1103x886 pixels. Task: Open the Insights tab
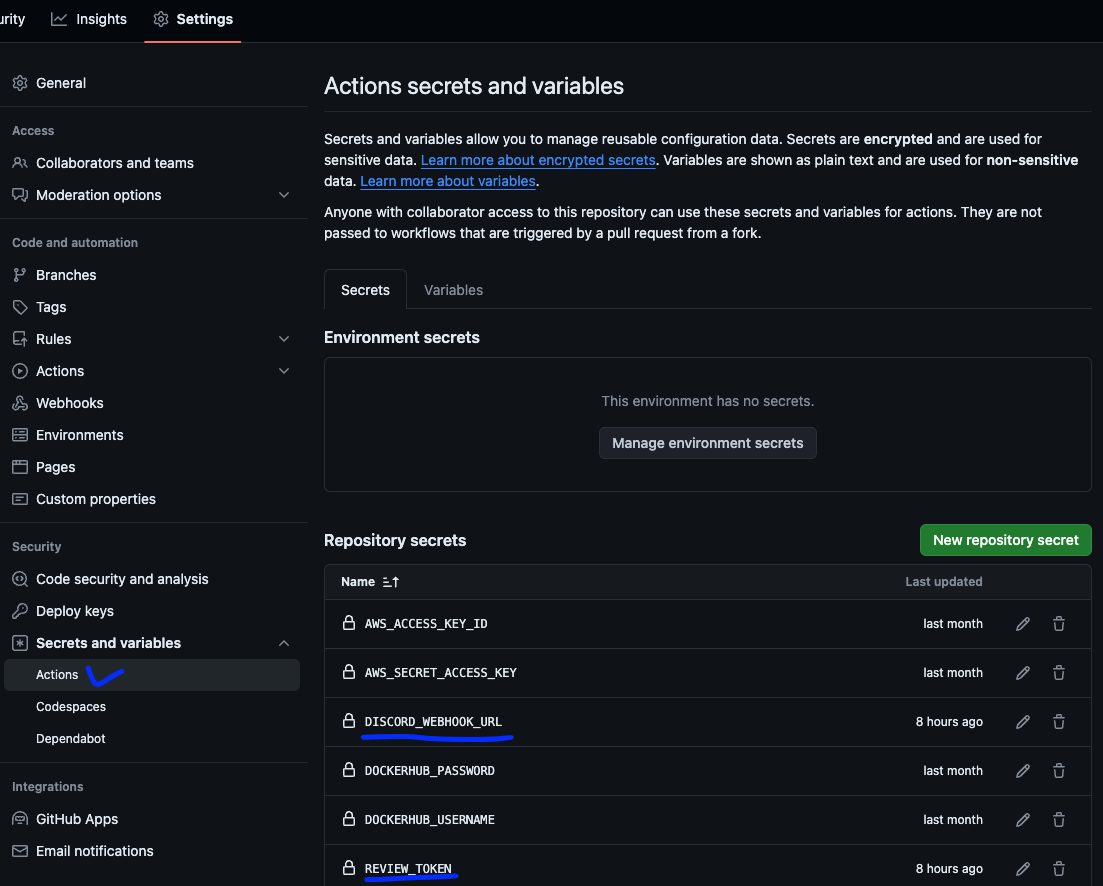point(89,19)
